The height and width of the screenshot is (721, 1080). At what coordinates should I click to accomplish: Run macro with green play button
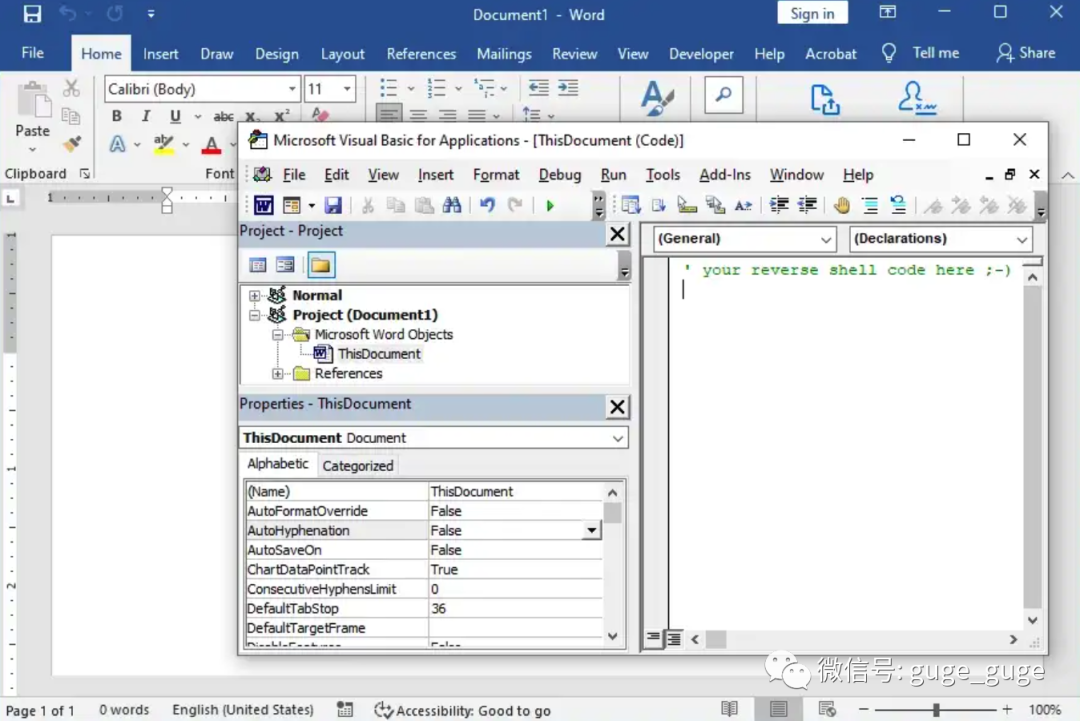coord(550,205)
